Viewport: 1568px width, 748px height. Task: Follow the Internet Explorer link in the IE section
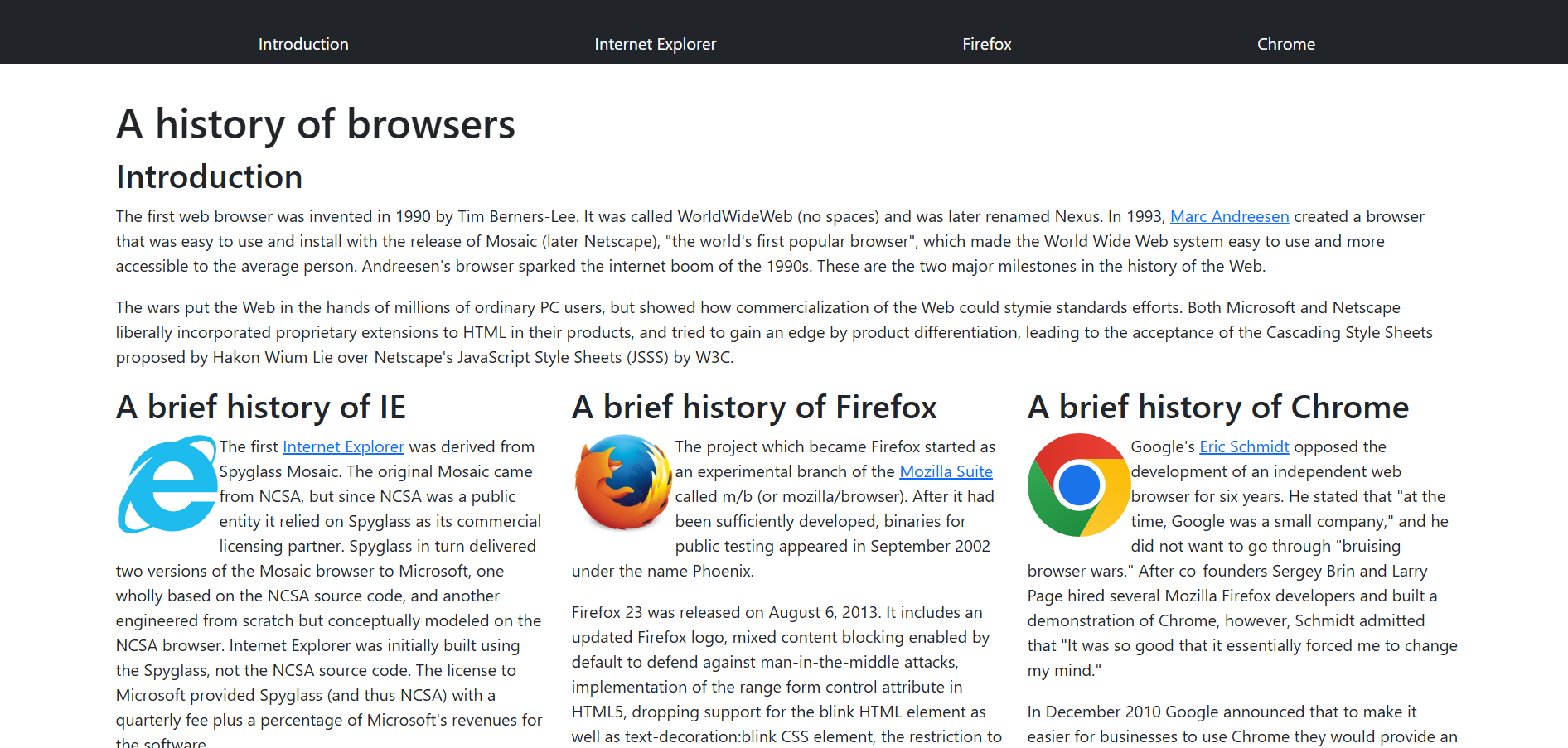click(x=343, y=446)
